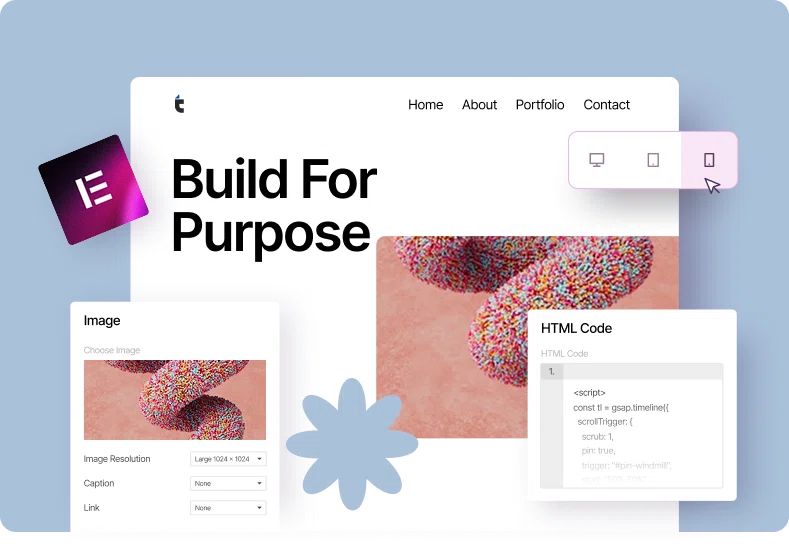Click the Contact nav link
789x548 pixels.
(x=606, y=105)
